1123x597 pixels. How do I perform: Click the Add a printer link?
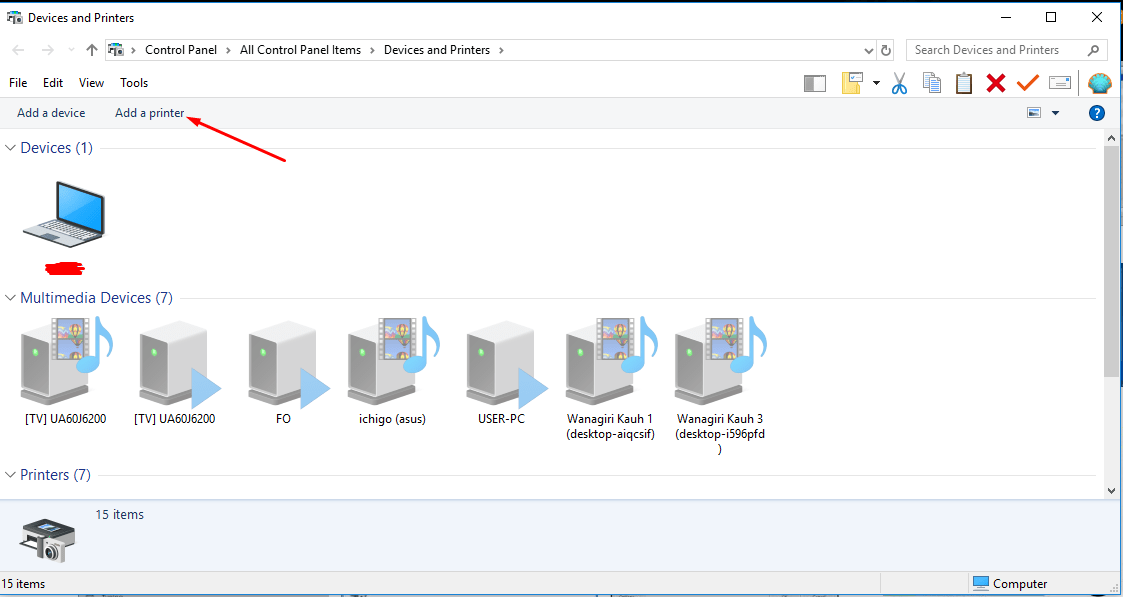pyautogui.click(x=149, y=112)
